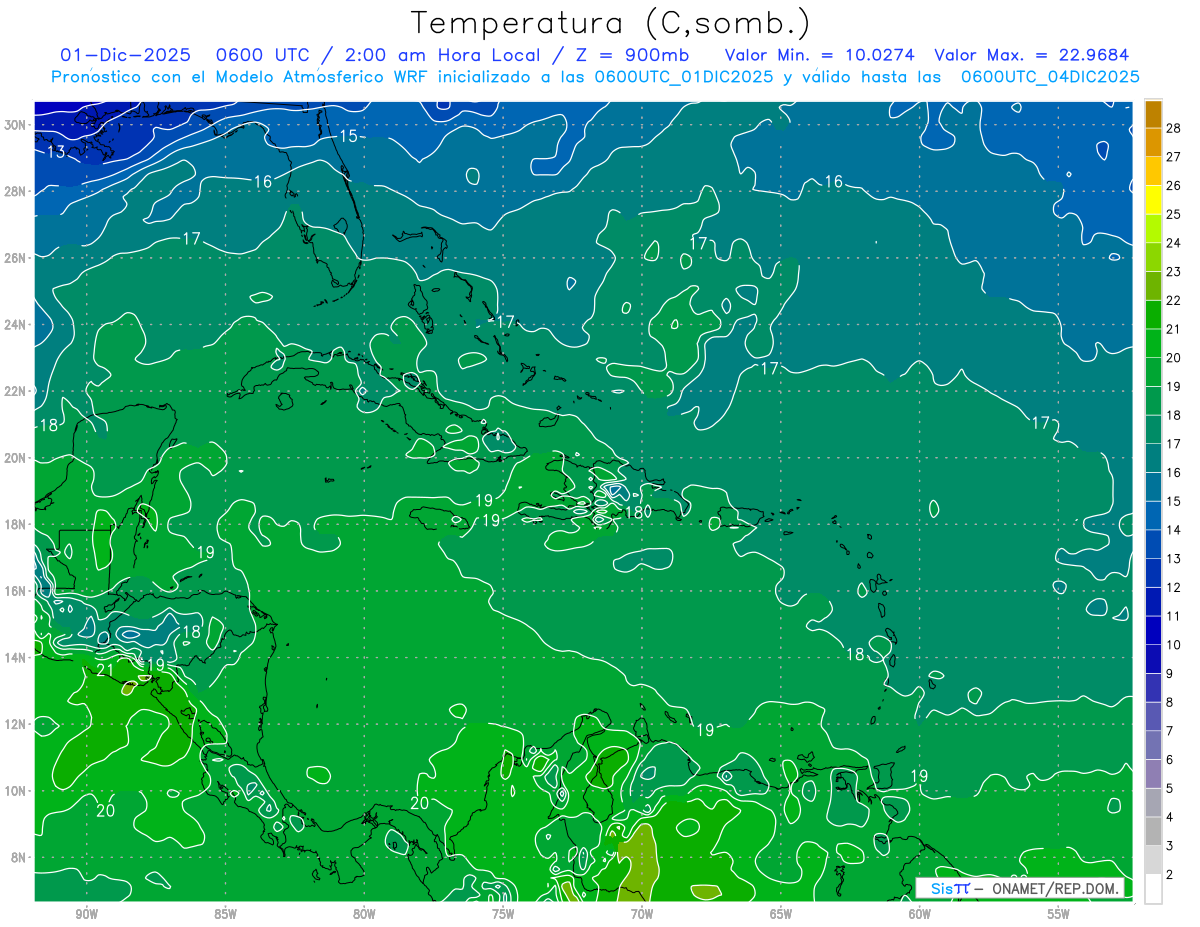The image size is (1200, 927).
Task: Click the '8N' latitude axis label
Action: tap(20, 858)
